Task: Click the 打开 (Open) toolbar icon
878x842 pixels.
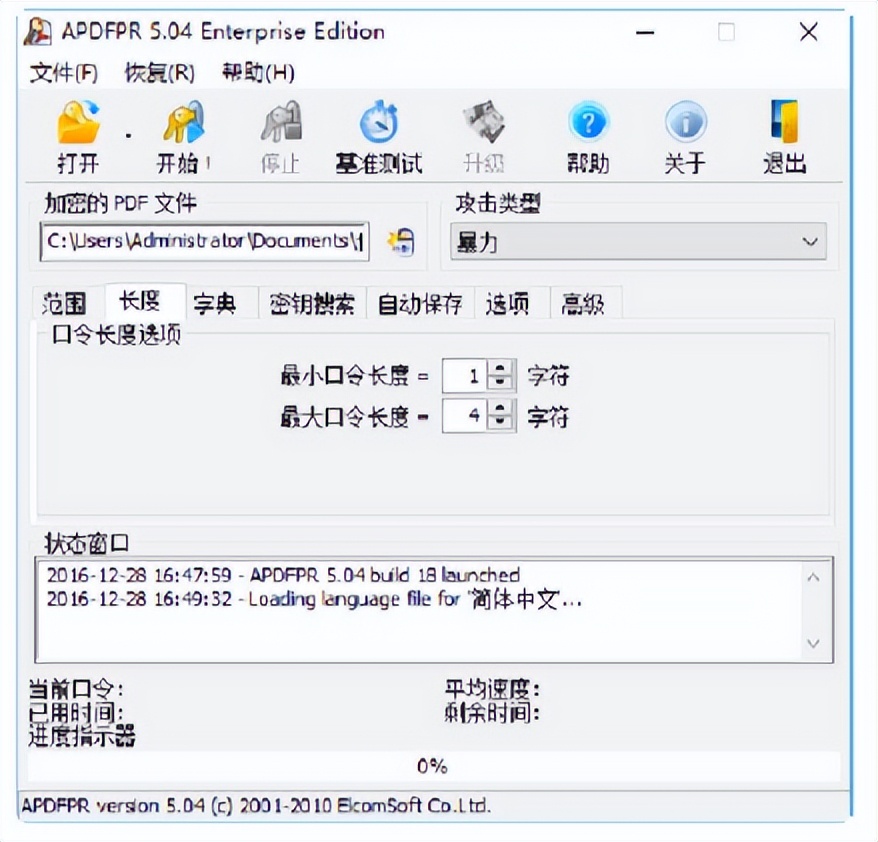Action: [x=78, y=122]
